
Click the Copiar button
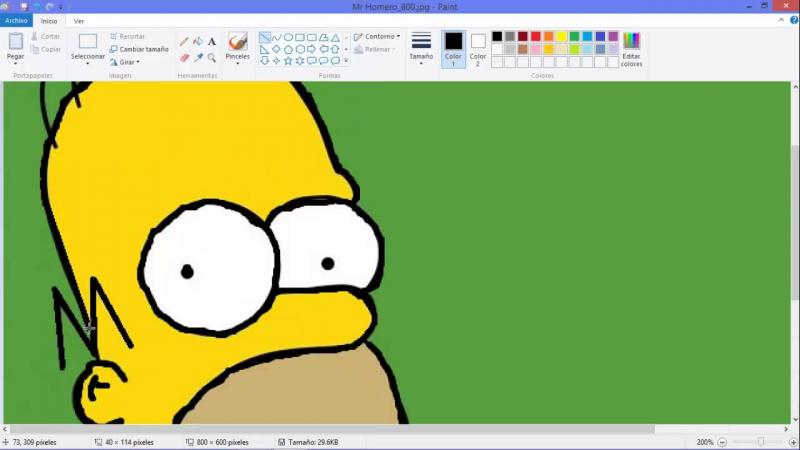click(45, 49)
